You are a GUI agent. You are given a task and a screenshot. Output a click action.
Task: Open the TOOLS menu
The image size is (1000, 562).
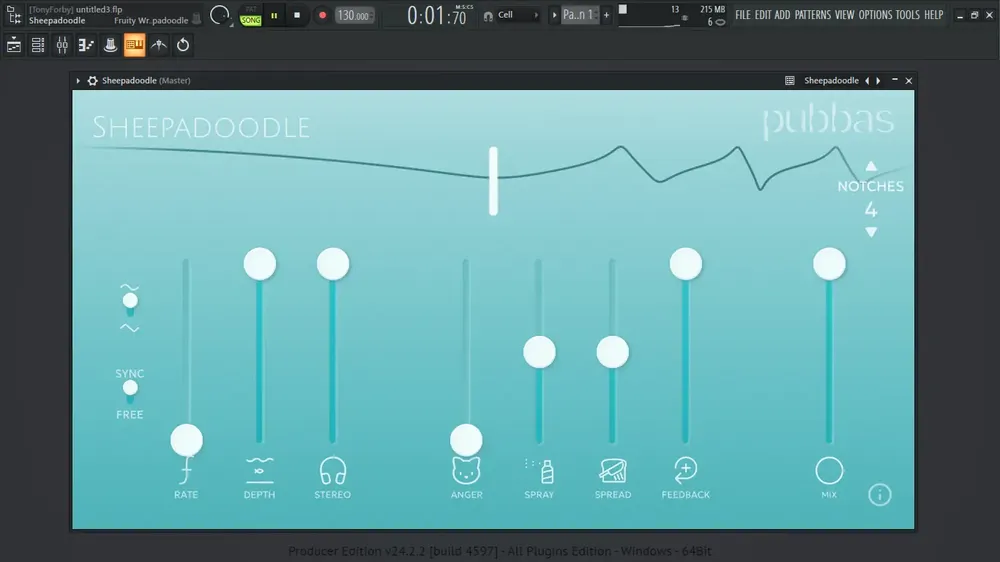(x=908, y=15)
